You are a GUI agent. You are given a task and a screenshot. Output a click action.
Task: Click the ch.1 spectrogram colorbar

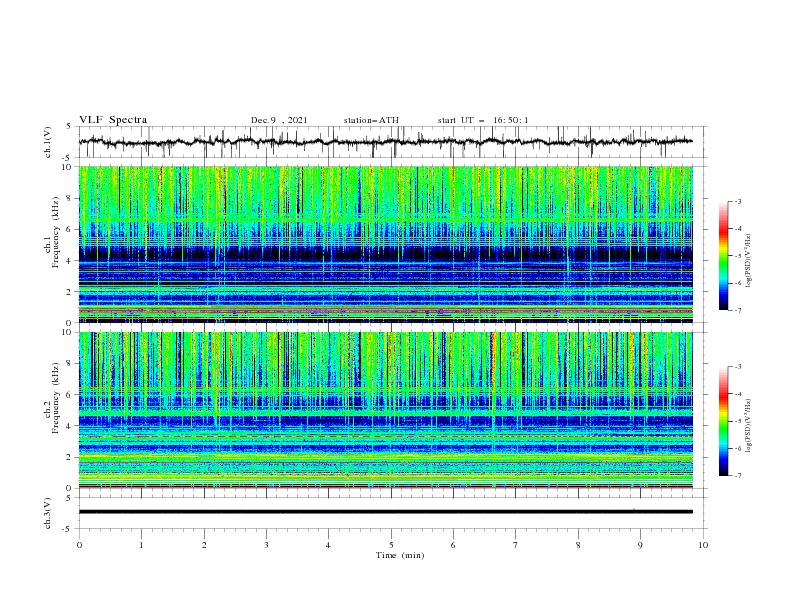pyautogui.click(x=724, y=256)
